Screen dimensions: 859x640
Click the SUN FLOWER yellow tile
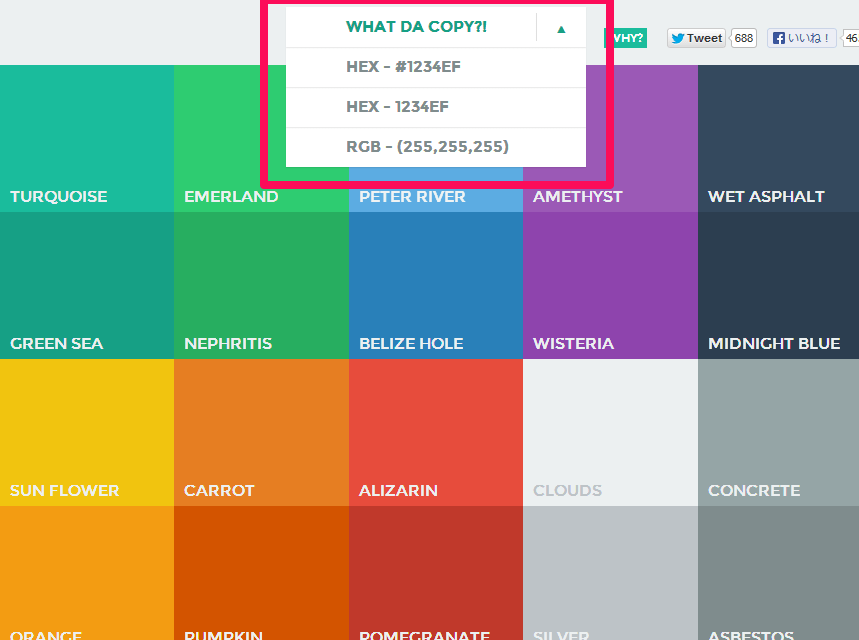87,430
